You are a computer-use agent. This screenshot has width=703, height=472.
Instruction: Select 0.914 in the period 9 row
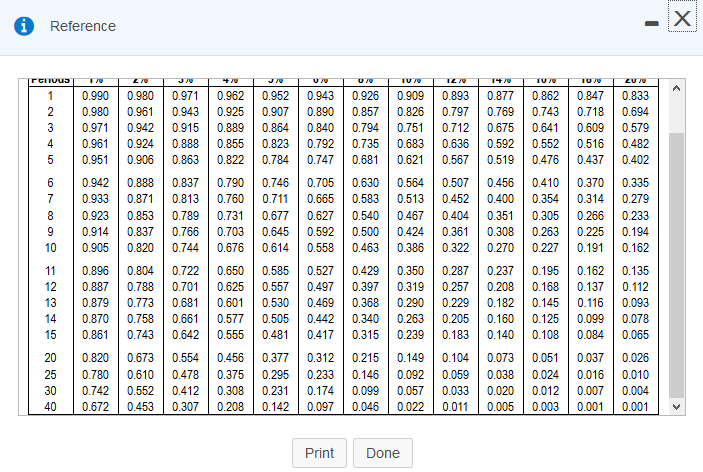pyautogui.click(x=95, y=232)
